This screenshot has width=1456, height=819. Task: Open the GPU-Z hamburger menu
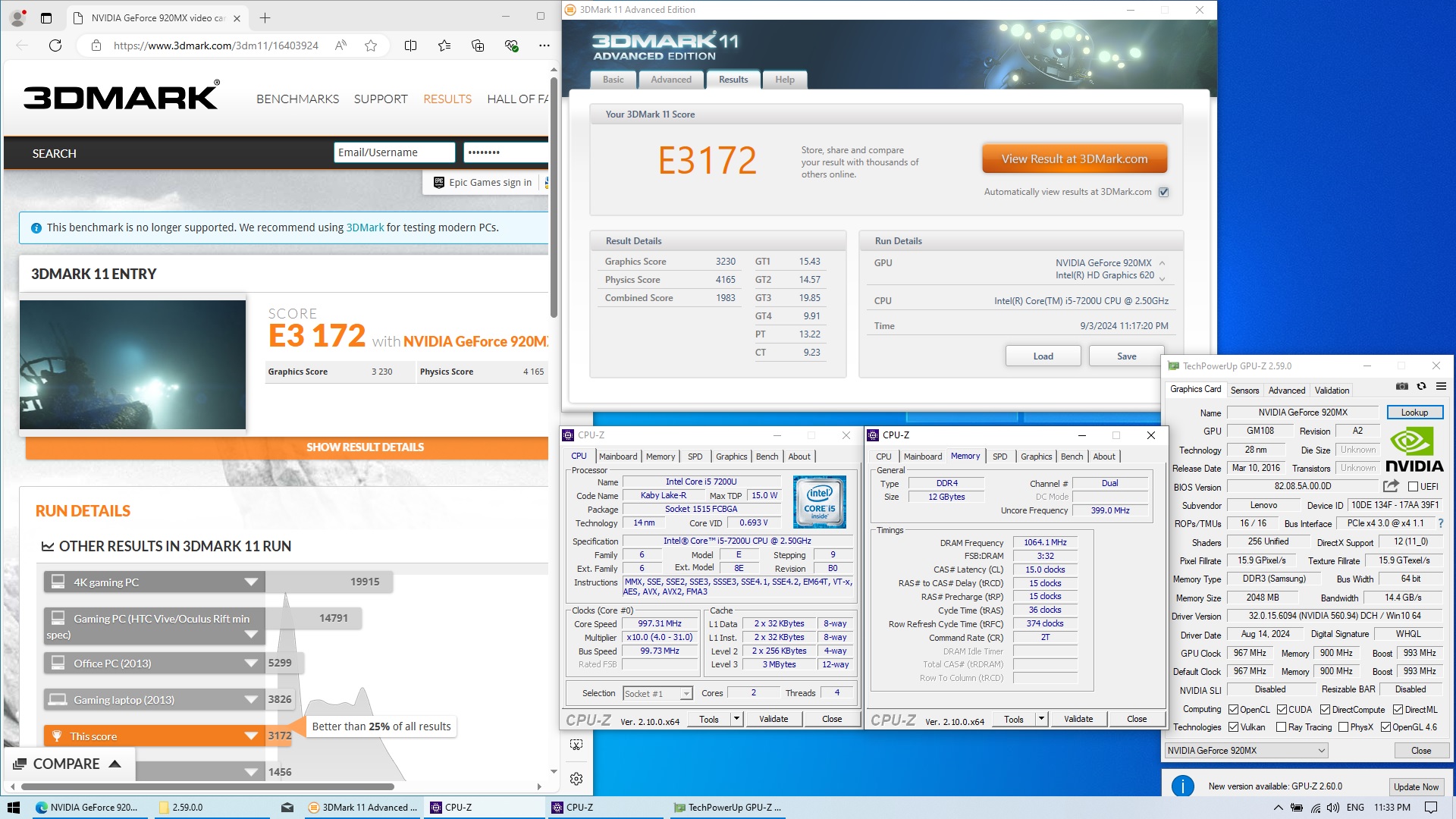[x=1441, y=387]
